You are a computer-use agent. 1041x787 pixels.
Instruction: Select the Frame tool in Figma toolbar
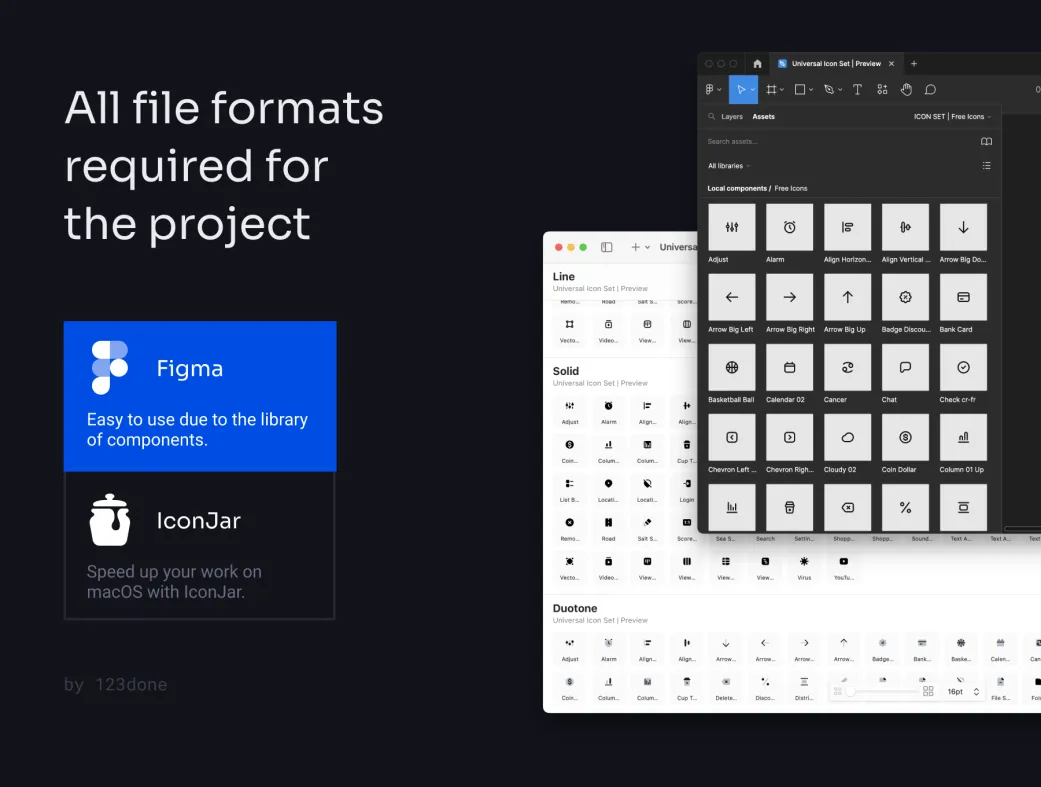coord(771,90)
